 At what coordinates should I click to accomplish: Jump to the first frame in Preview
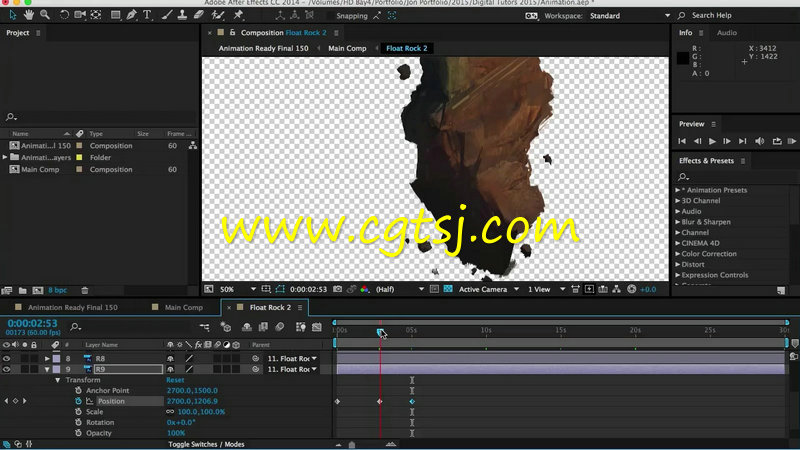[682, 141]
